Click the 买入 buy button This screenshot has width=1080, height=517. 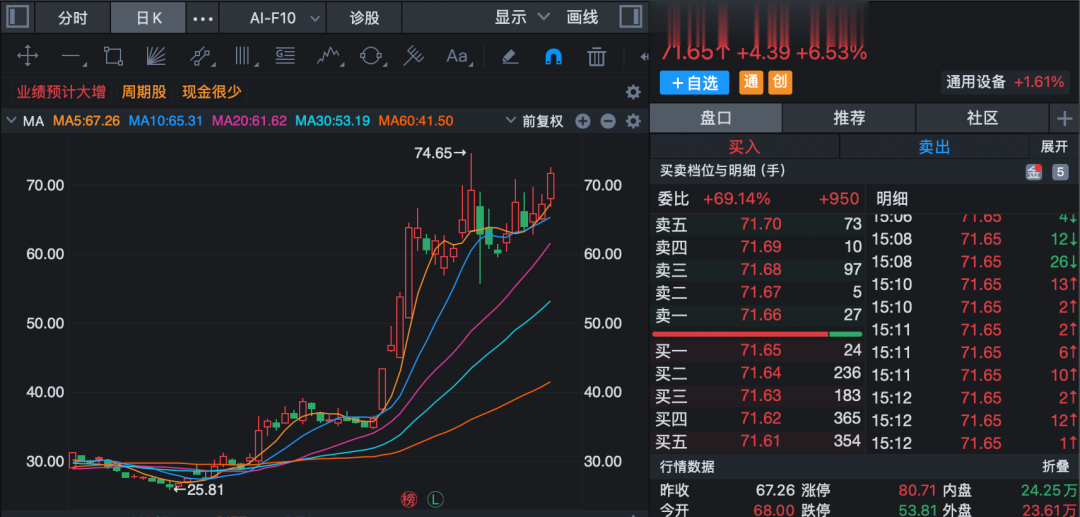[745, 146]
